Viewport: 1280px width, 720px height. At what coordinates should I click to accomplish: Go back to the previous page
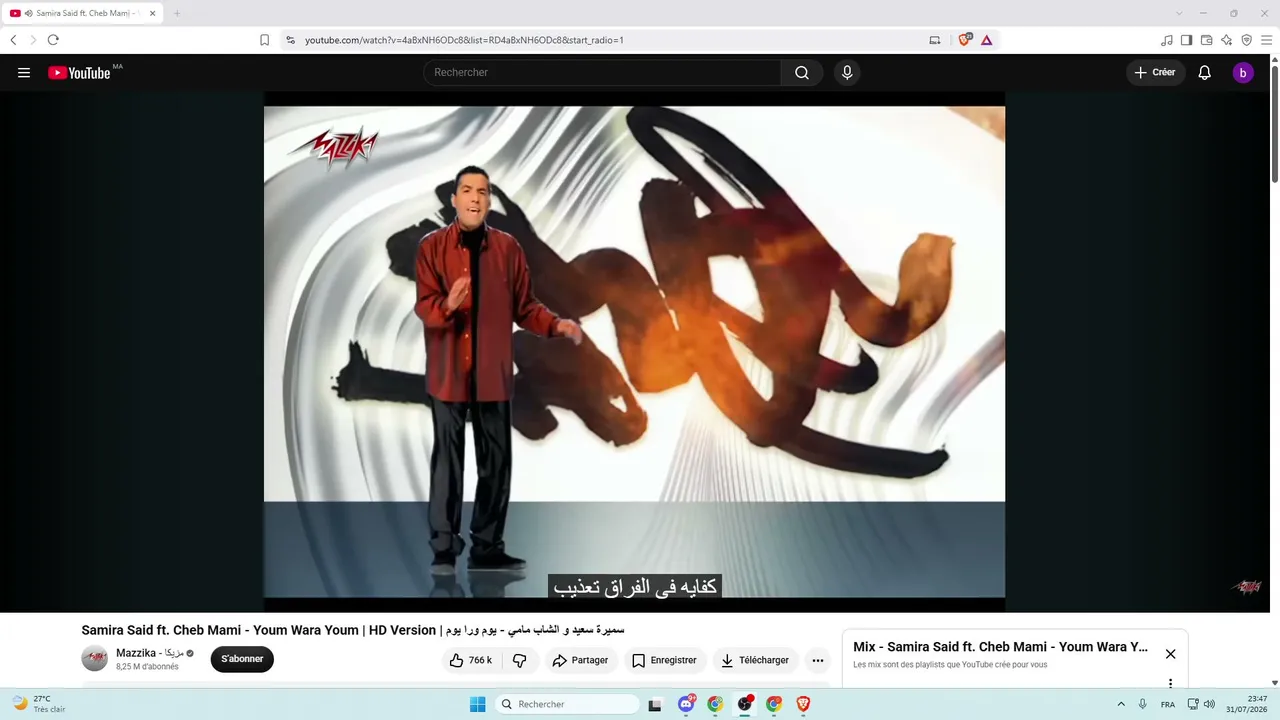click(x=13, y=40)
